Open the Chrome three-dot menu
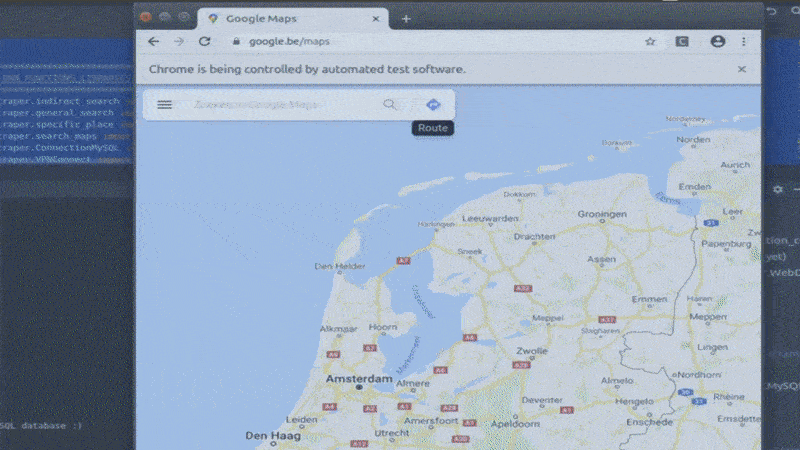Screen dimensions: 800x450 click(743, 41)
